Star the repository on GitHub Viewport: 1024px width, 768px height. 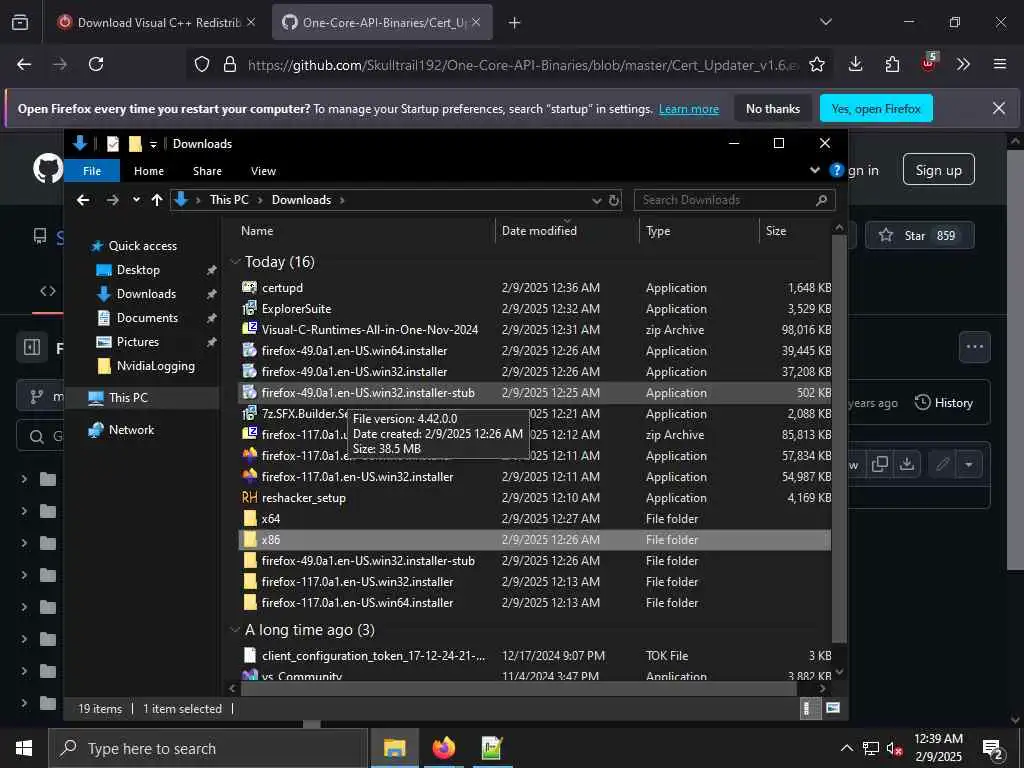click(920, 235)
